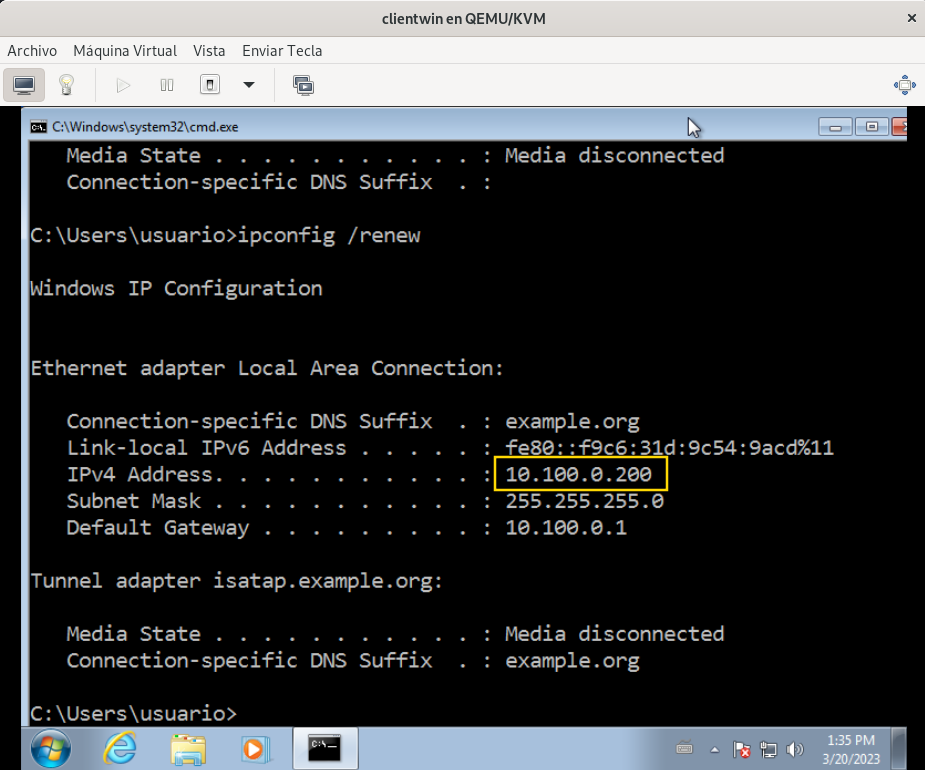
Task: Open virtual hardware details (lightbulb icon)
Action: tap(67, 85)
